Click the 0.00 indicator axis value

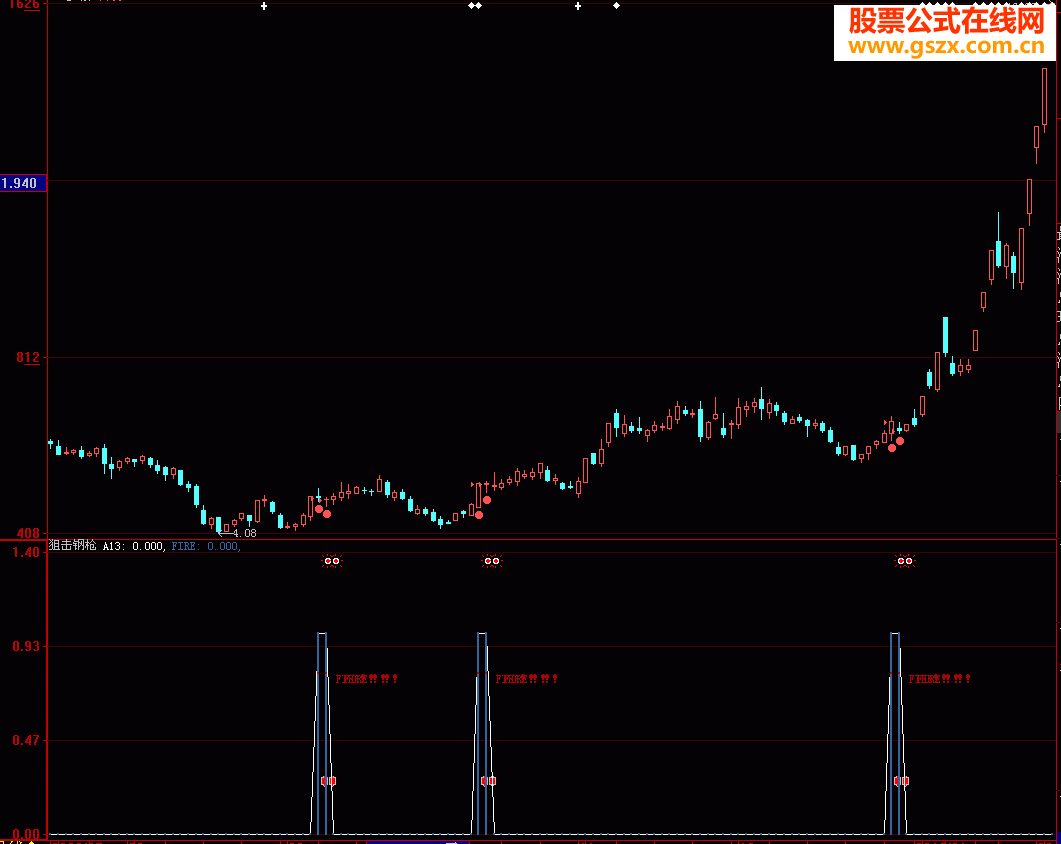(x=26, y=835)
